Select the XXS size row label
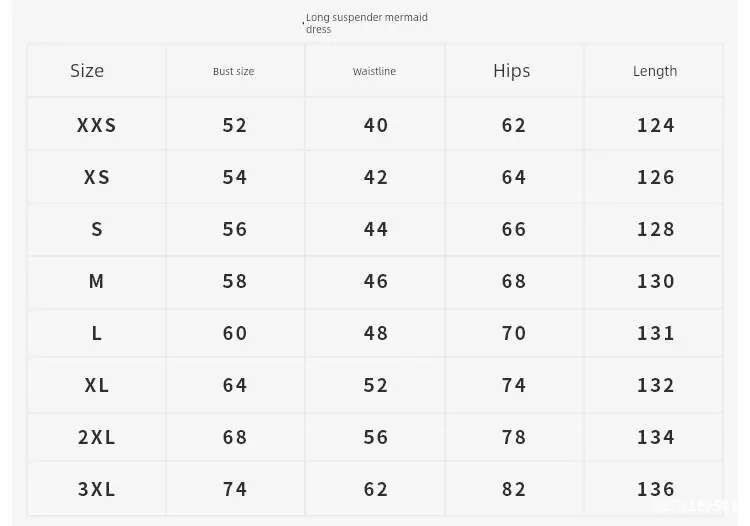The image size is (750, 526). pos(97,125)
